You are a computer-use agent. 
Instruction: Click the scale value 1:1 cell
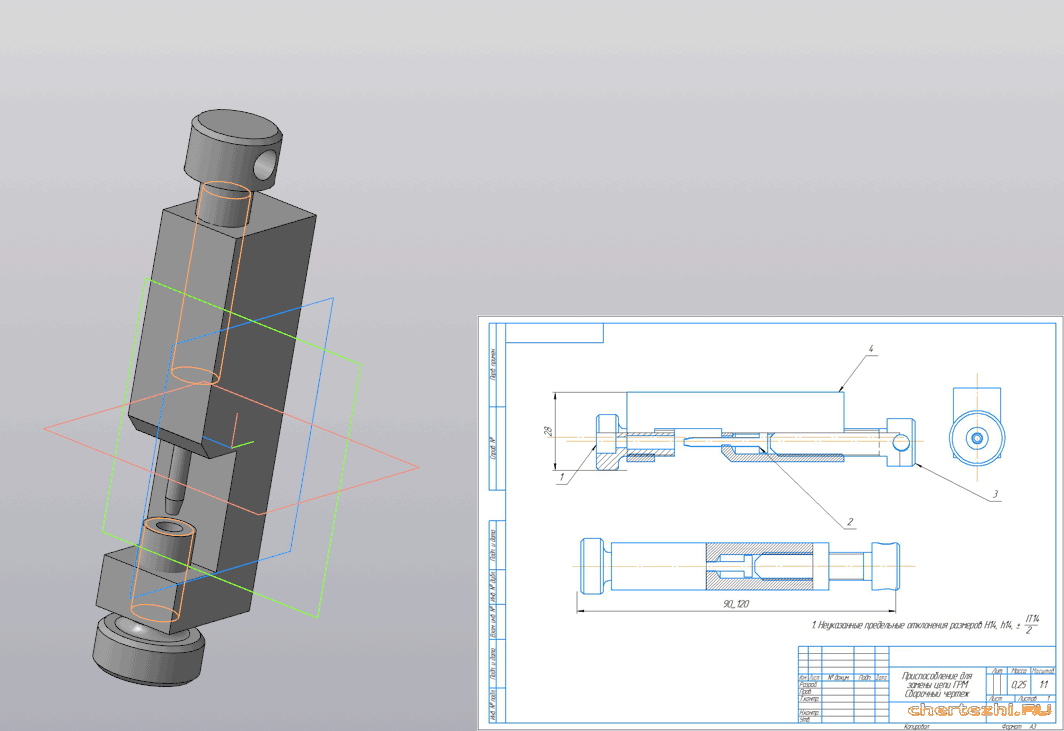coord(1043,684)
